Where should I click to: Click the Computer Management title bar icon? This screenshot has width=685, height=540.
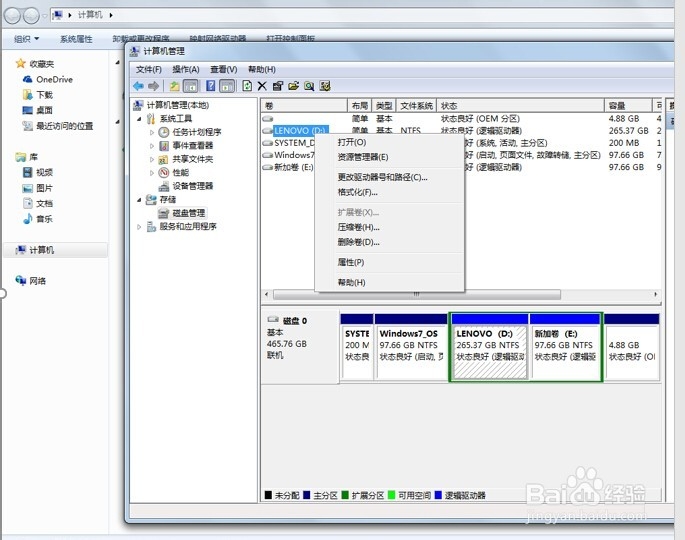pos(135,51)
